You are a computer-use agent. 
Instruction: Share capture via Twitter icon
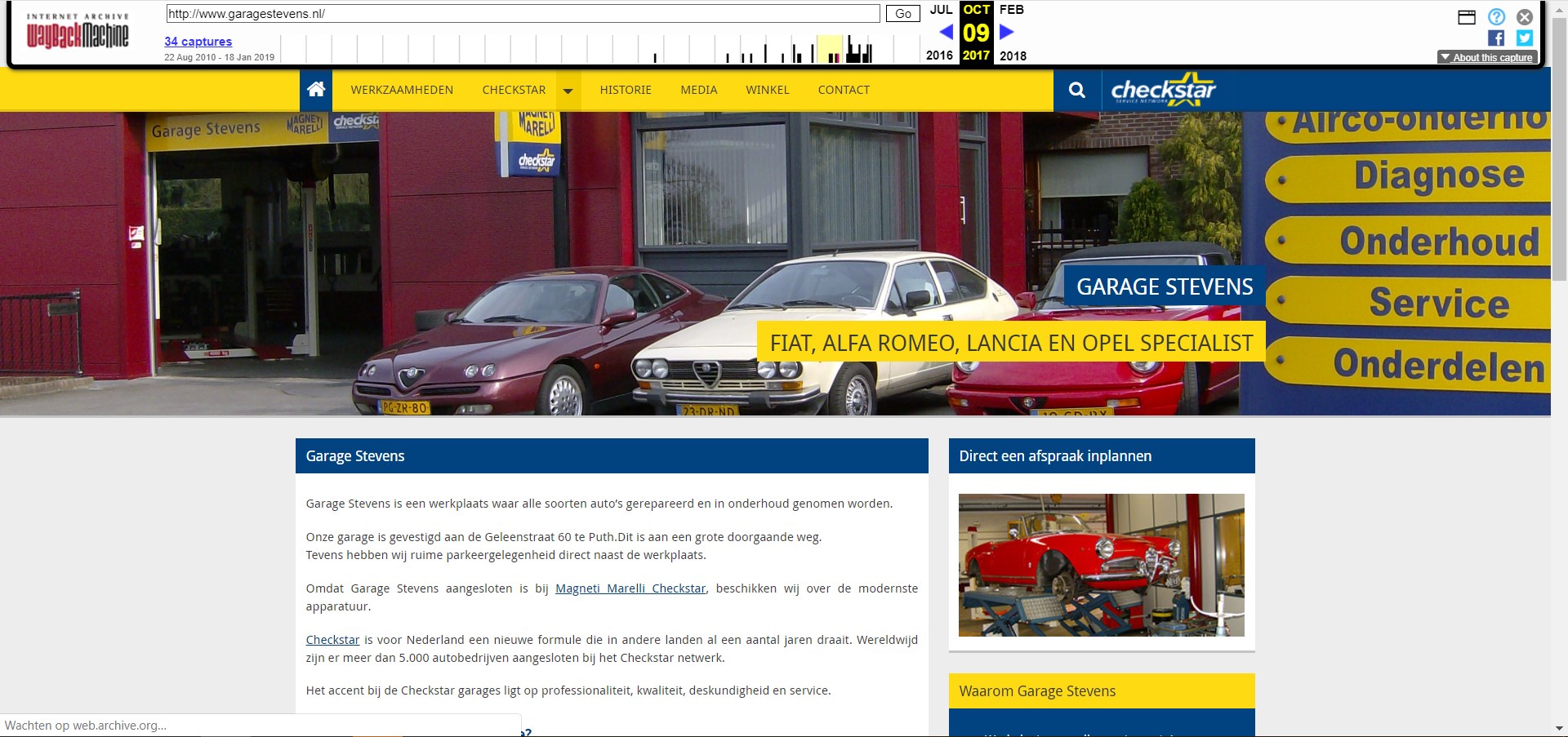coord(1524,38)
